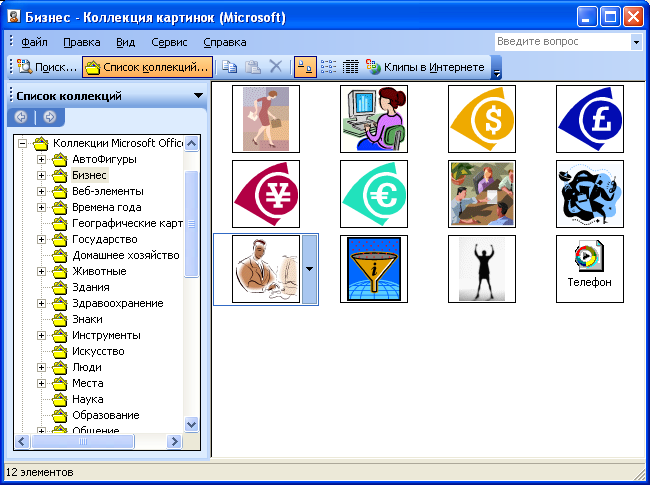Click tree scrollbar down arrow
Screen dimensions: 650x485
coord(192,424)
